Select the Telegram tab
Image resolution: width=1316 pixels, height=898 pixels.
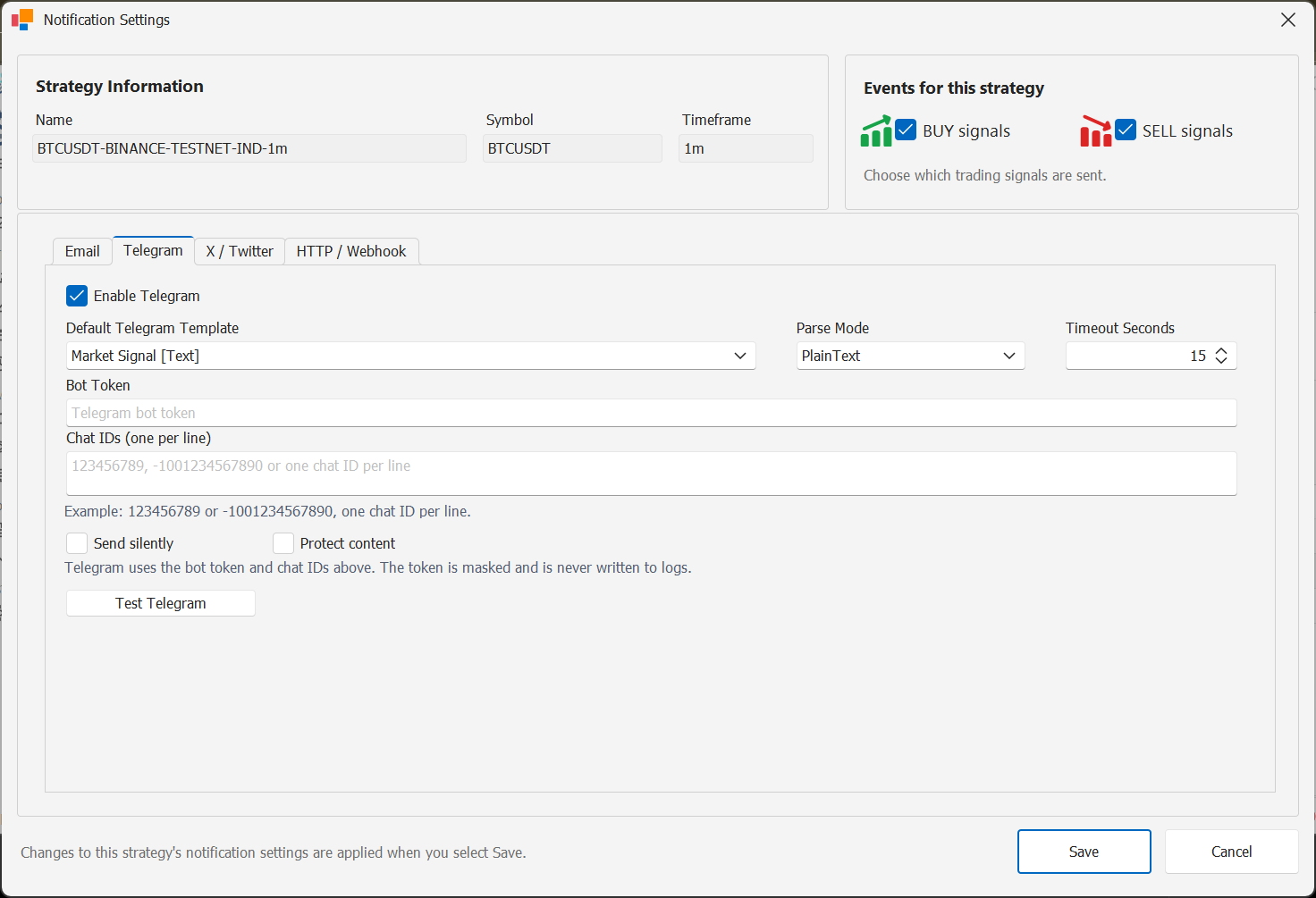pos(153,250)
